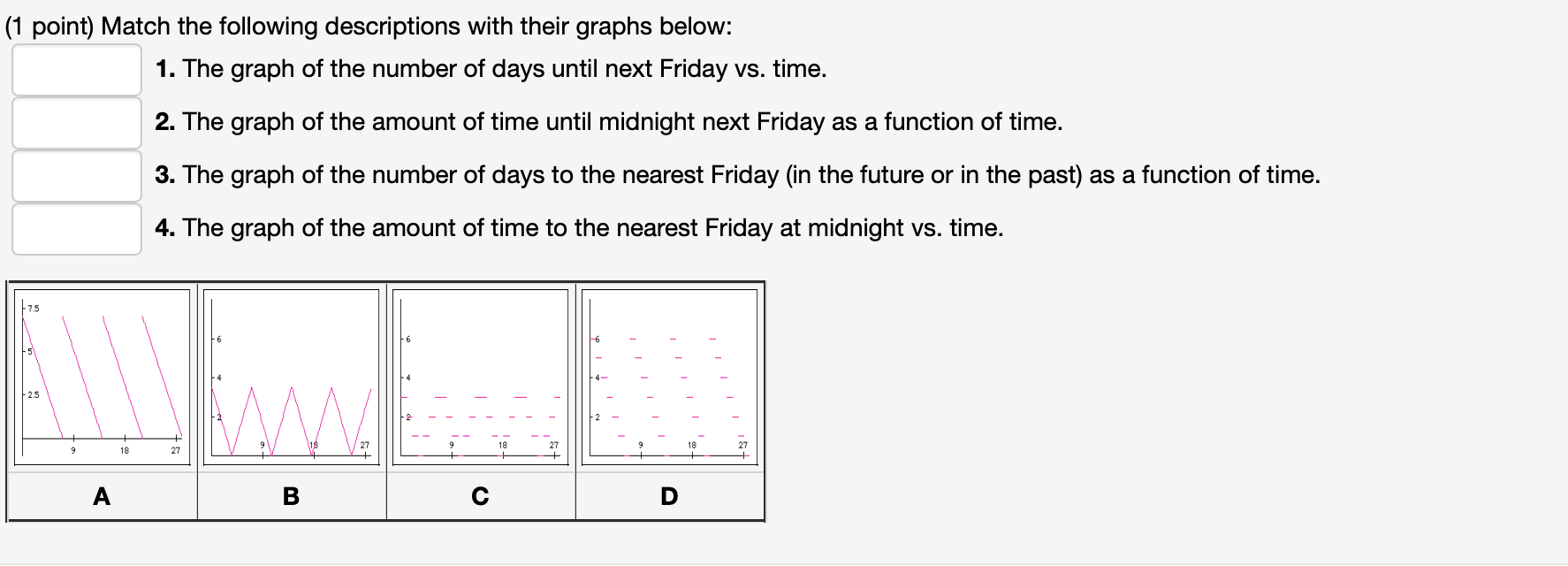Click the 18 tick mark in graph C
1568x566 pixels.
tap(502, 447)
